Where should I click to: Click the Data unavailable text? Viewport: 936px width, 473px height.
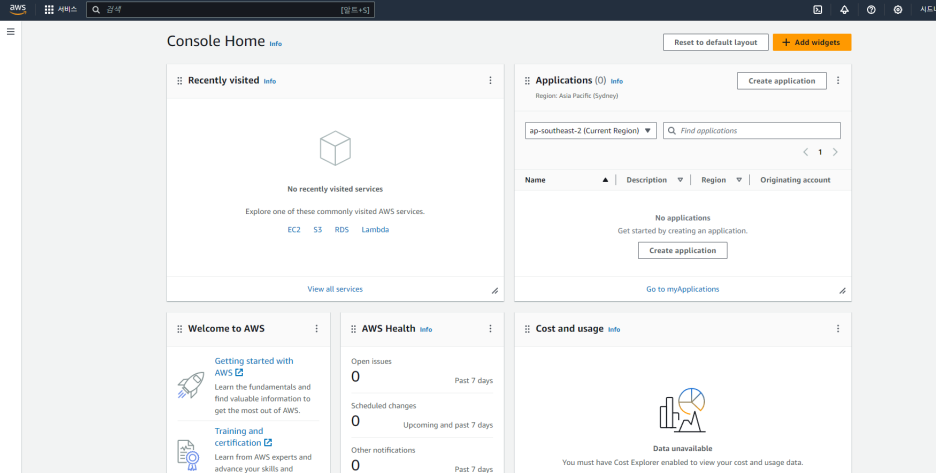click(682, 449)
